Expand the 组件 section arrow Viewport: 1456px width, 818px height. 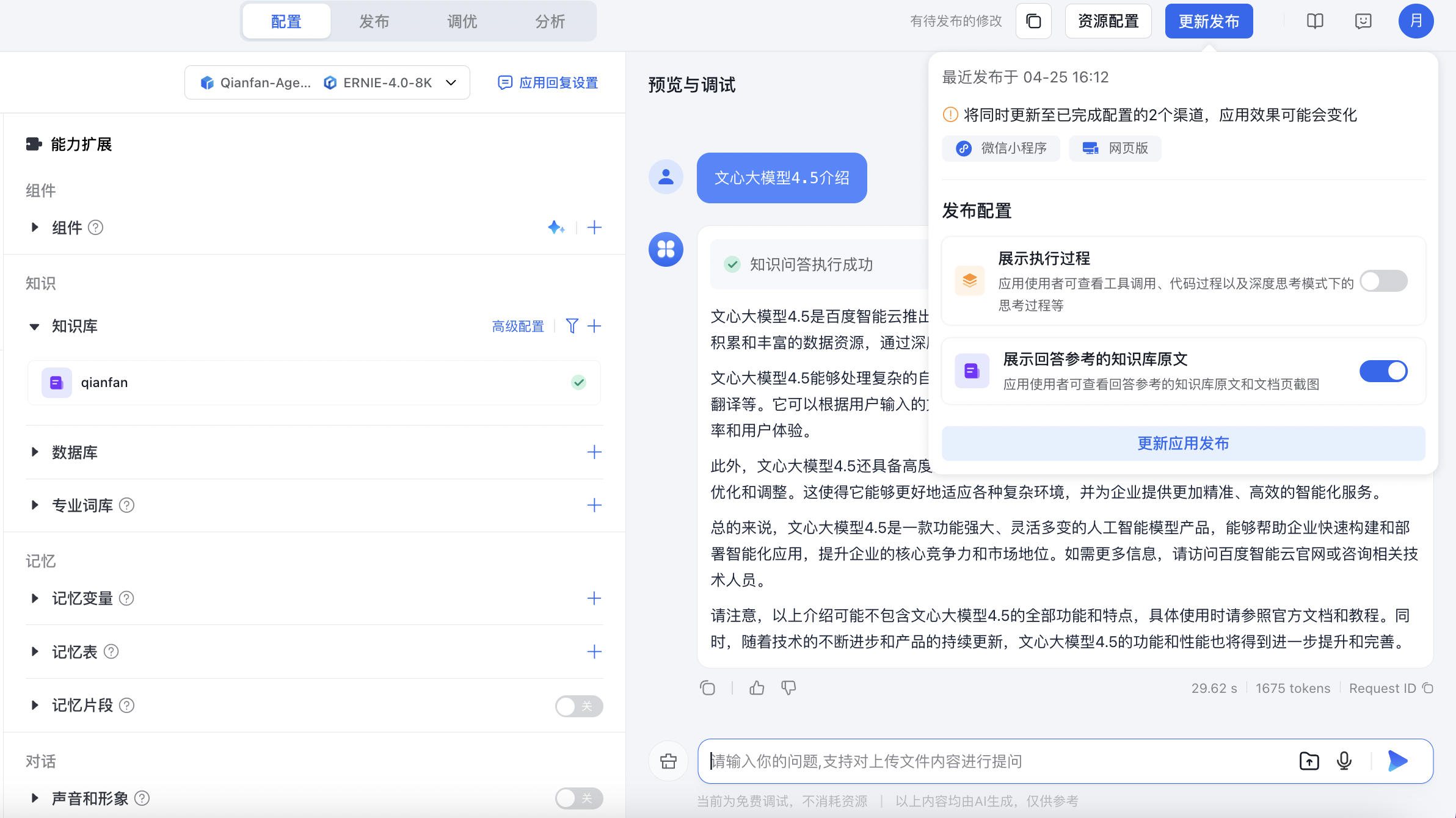click(x=35, y=228)
